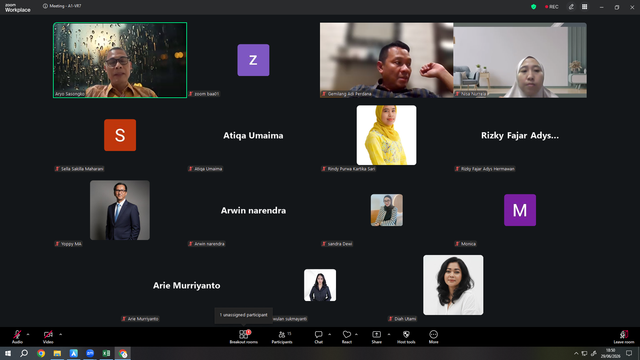Open the More options menu
This screenshot has width=640, height=360.
433,337
